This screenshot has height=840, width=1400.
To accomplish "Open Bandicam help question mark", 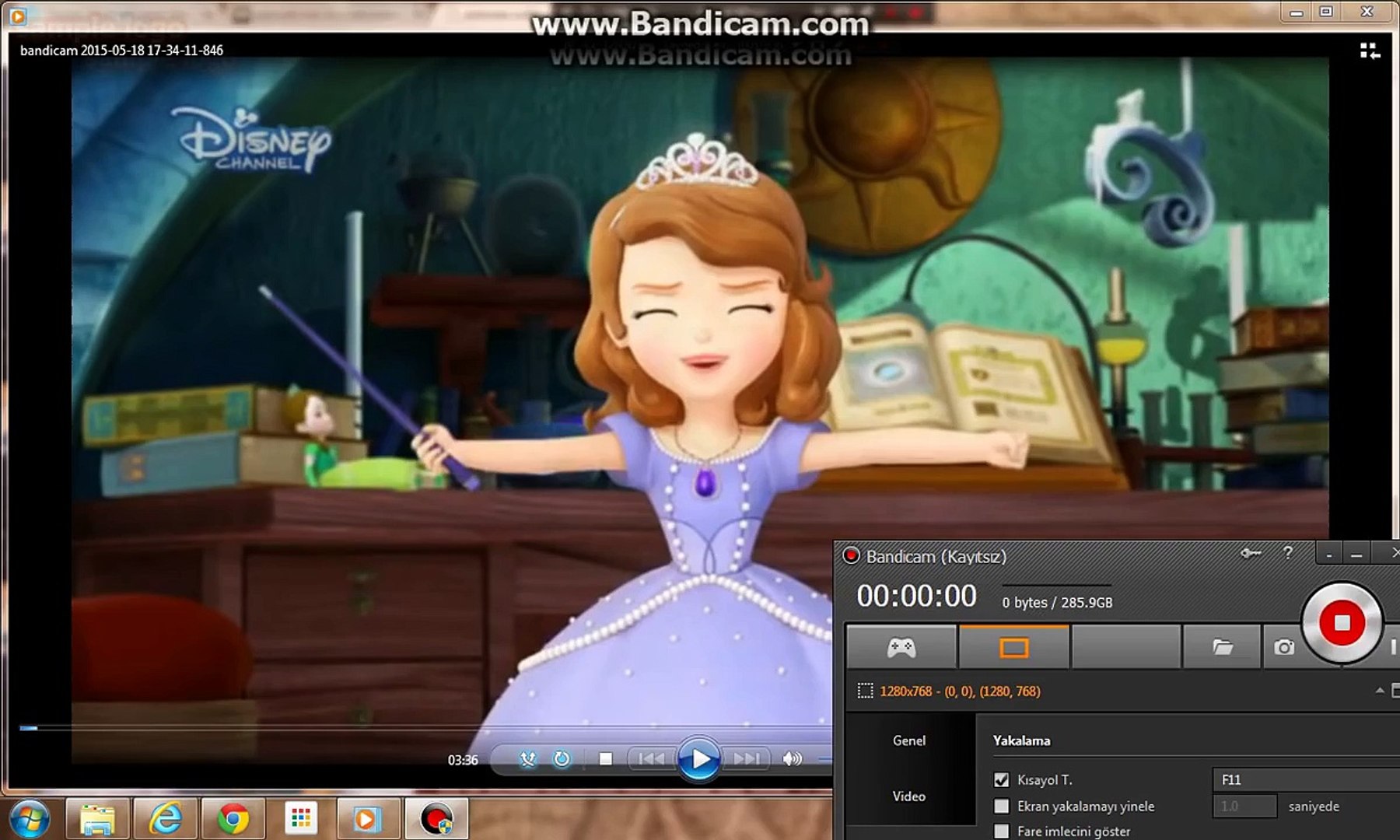I will click(1288, 553).
